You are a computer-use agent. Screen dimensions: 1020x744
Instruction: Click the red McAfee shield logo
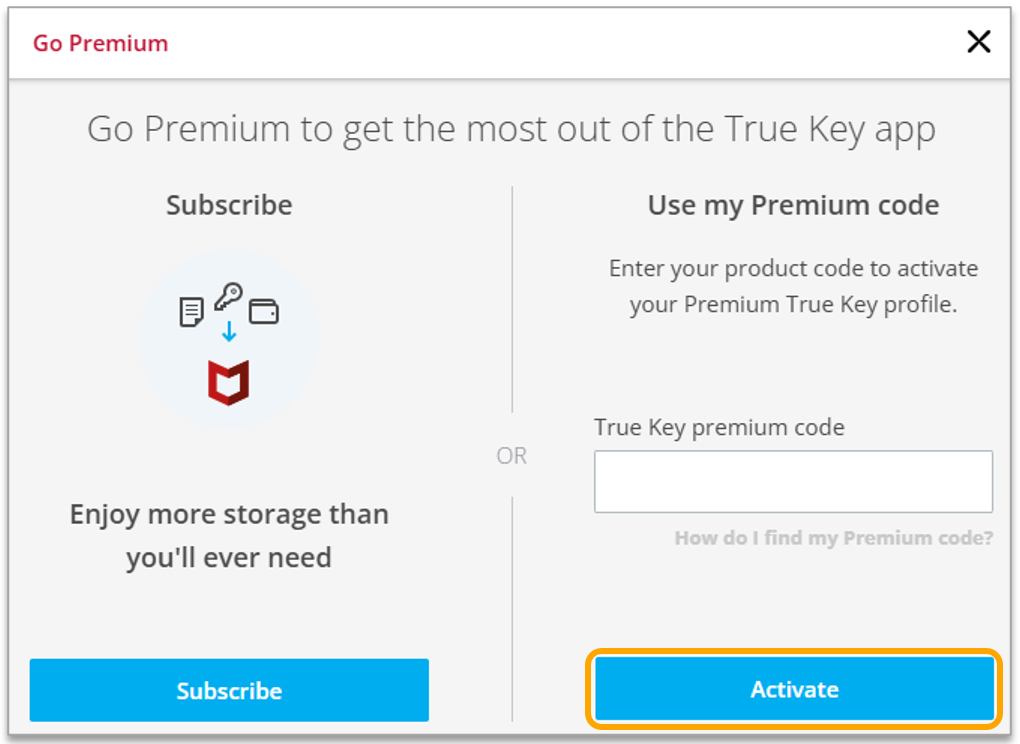pos(229,382)
